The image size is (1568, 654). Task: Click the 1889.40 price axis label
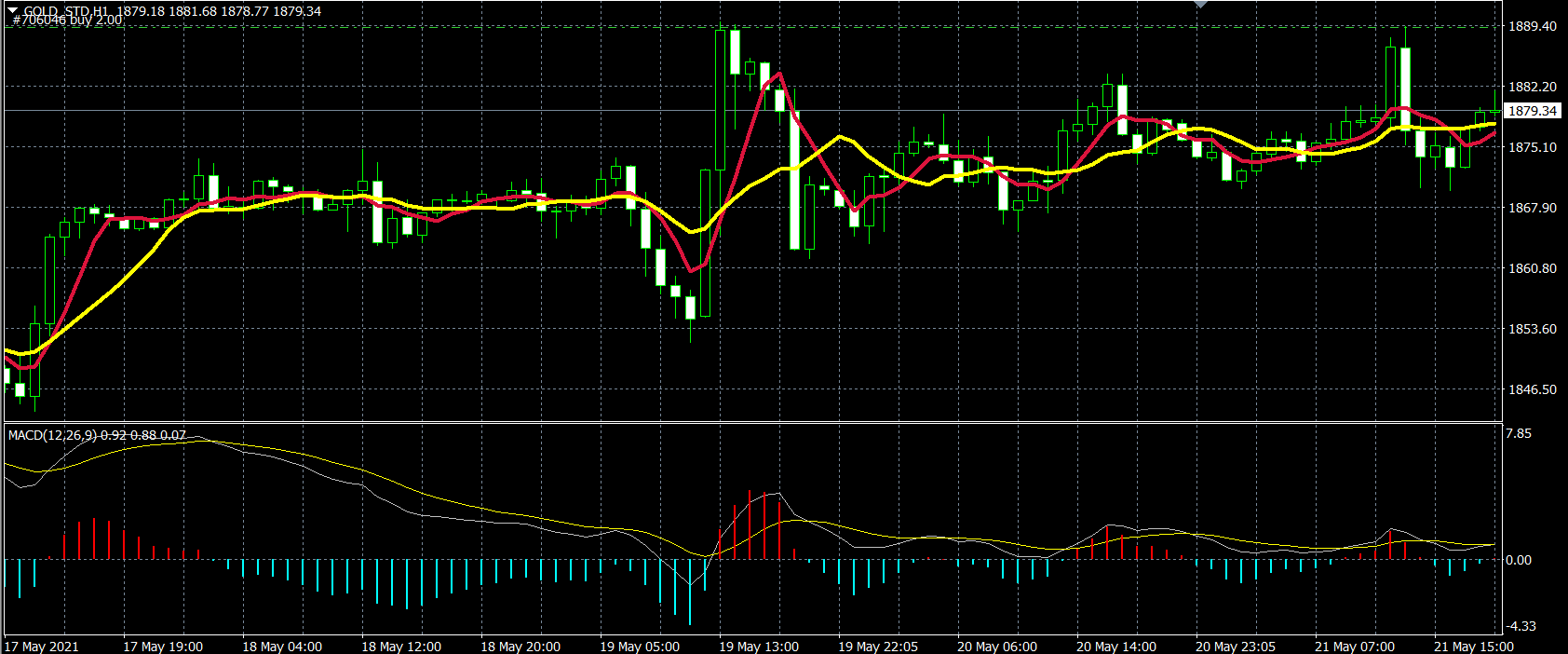coord(1532,26)
